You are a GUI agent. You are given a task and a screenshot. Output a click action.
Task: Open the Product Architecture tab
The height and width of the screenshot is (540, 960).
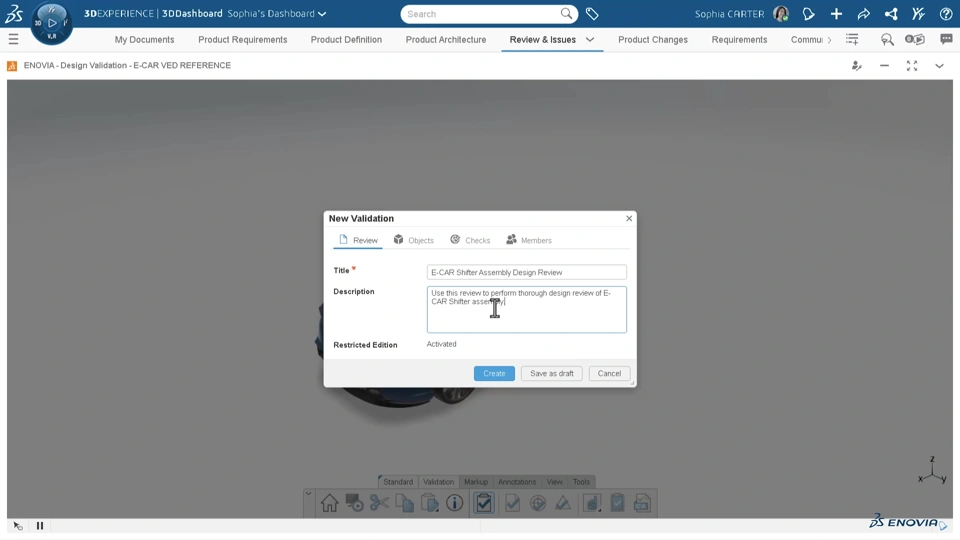coord(446,39)
